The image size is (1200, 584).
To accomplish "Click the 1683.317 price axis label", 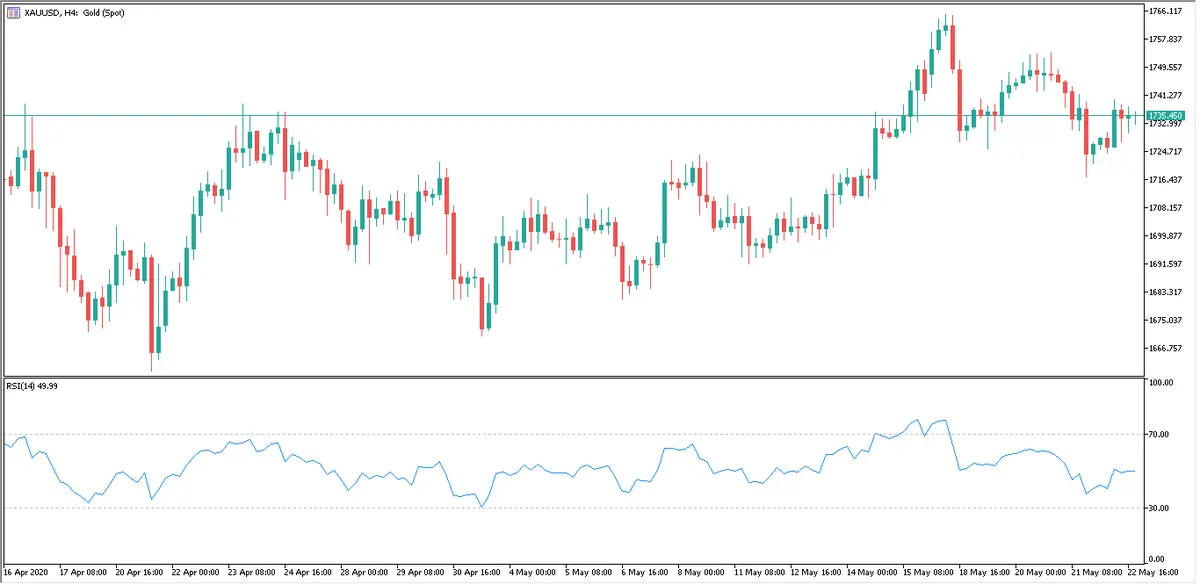I will tap(1167, 292).
